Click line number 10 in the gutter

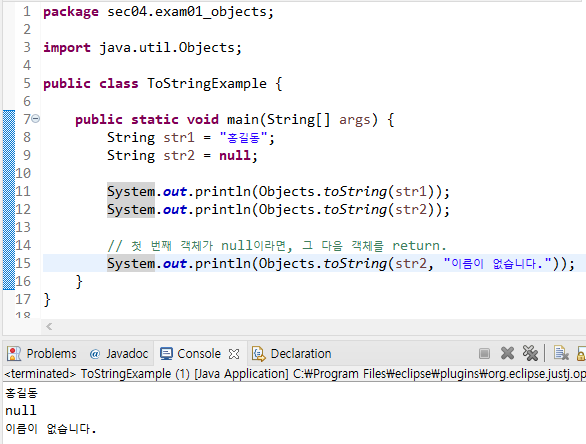tap(23, 173)
